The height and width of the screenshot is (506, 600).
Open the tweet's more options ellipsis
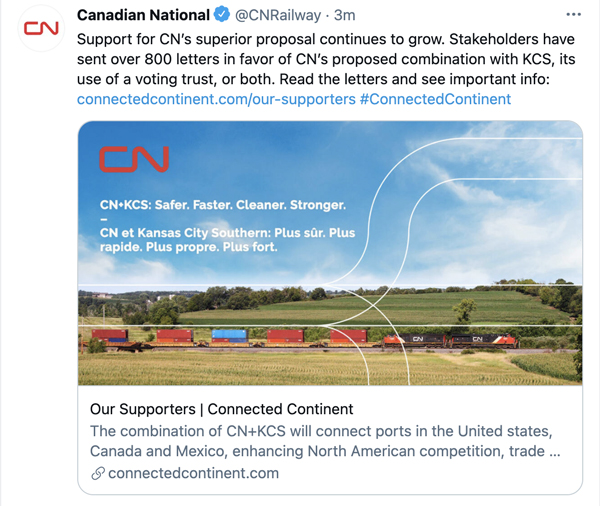(x=572, y=16)
